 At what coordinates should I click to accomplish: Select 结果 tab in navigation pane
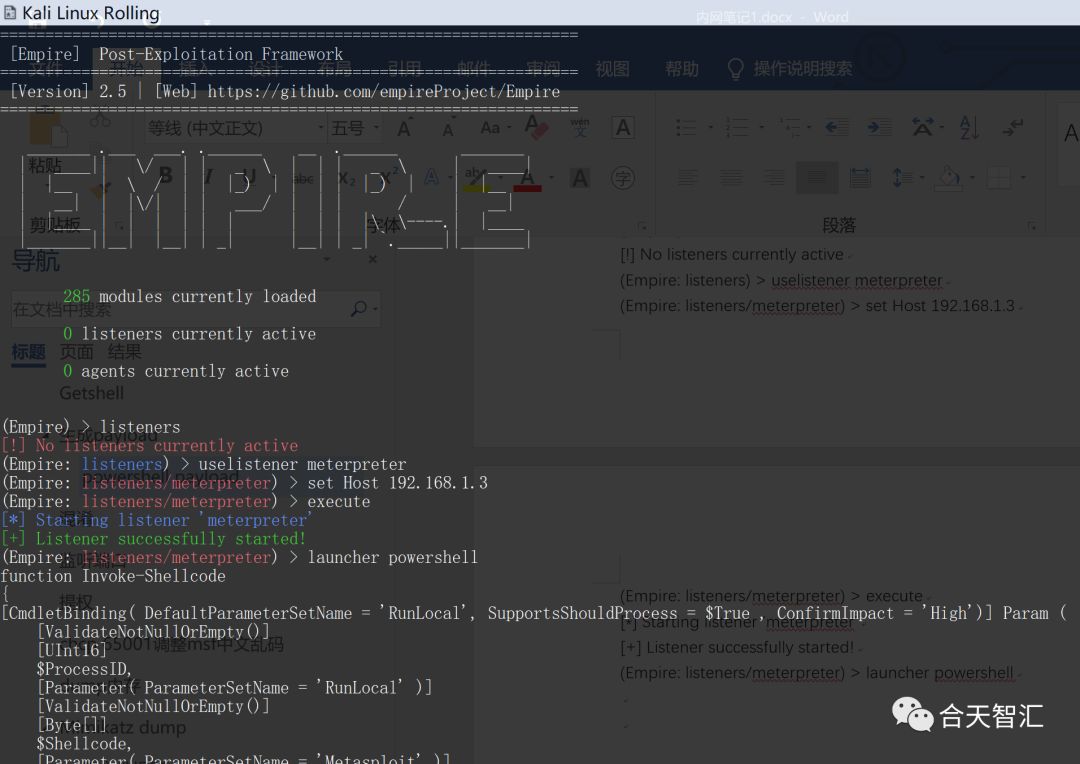pyautogui.click(x=125, y=352)
